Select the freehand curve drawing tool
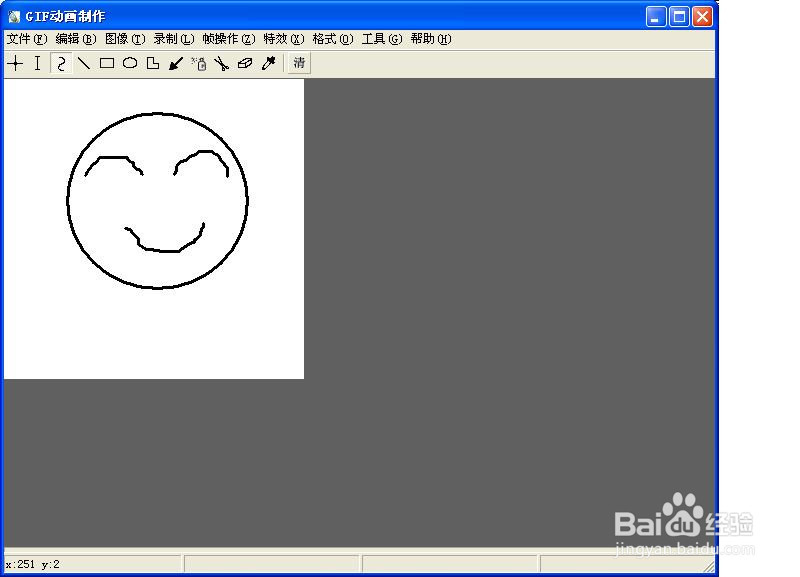 tap(60, 63)
